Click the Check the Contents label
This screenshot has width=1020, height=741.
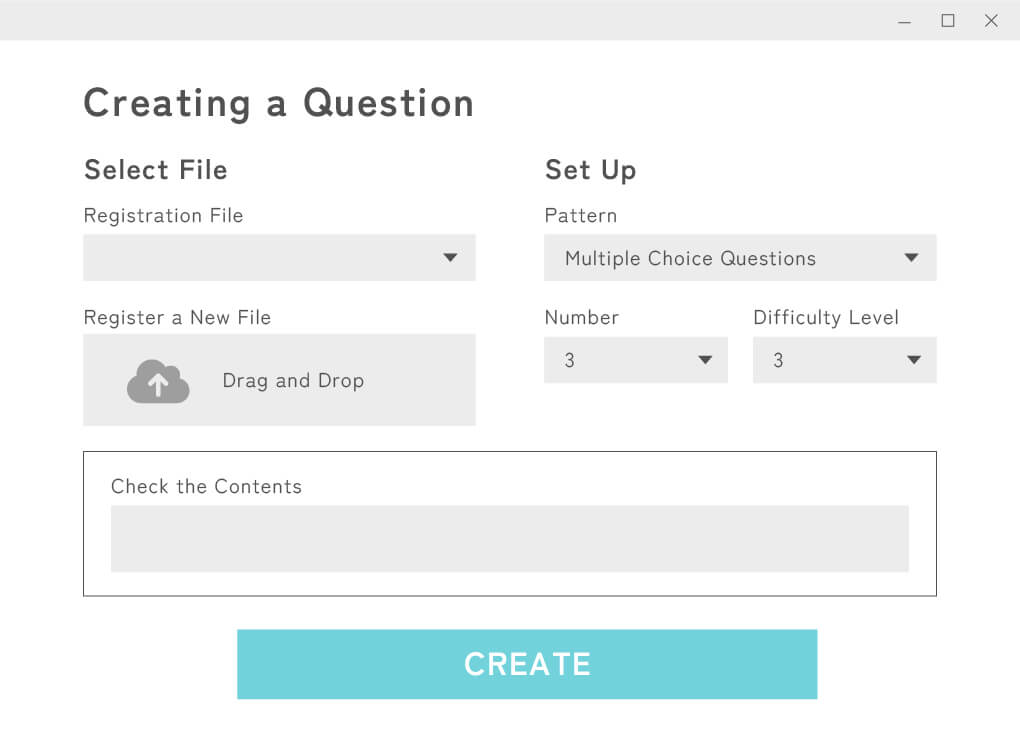(x=206, y=487)
